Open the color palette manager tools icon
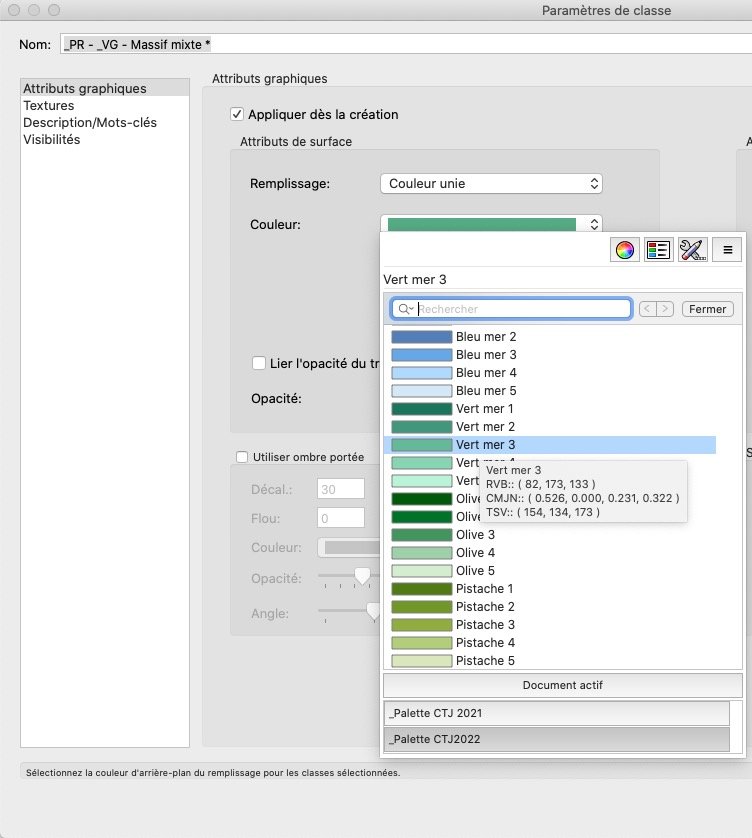752x838 pixels. coord(692,251)
